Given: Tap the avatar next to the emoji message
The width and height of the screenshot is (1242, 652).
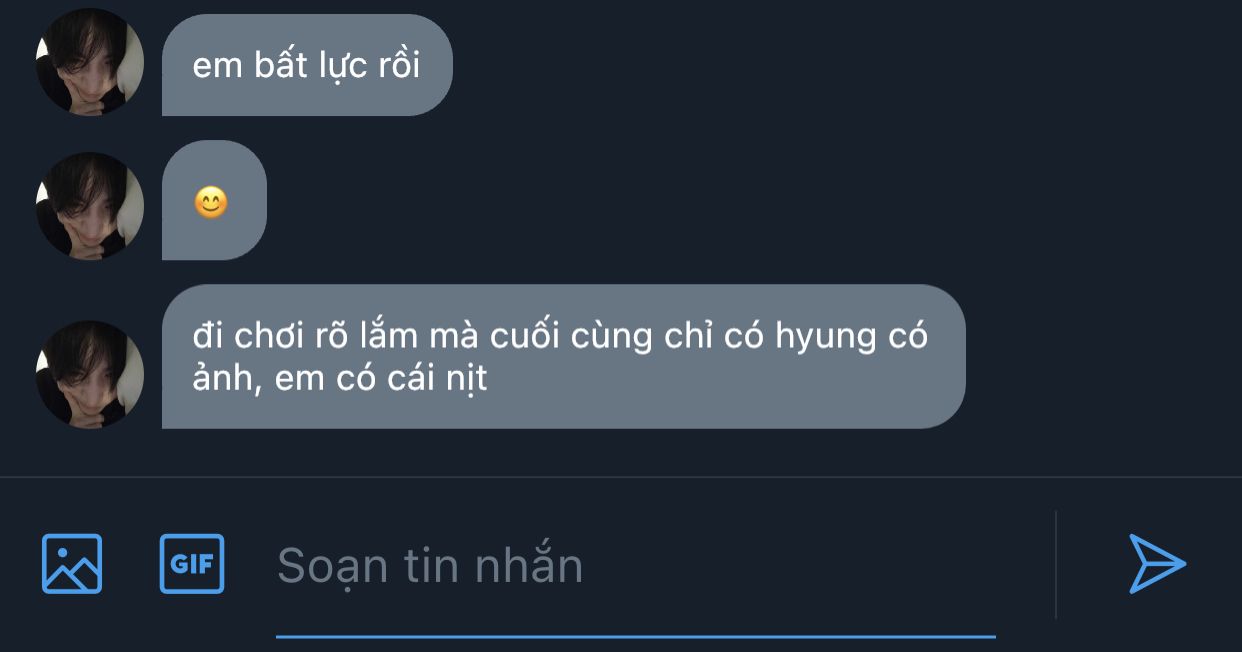Looking at the screenshot, I should [89, 206].
